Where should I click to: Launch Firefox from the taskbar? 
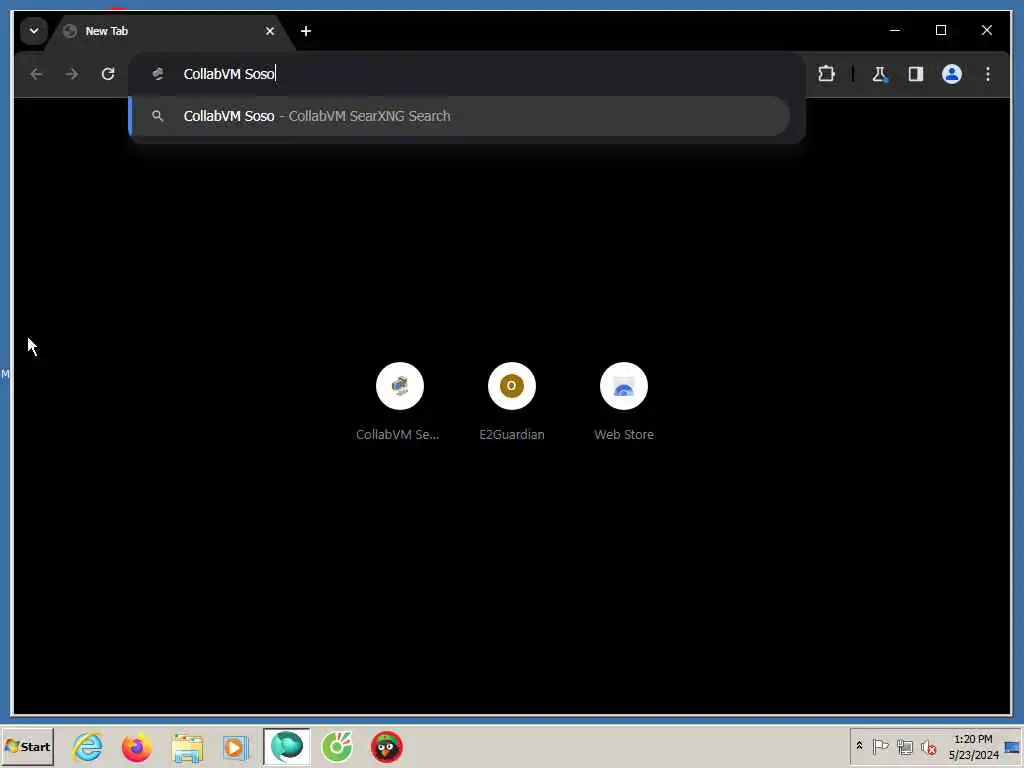[x=136, y=747]
